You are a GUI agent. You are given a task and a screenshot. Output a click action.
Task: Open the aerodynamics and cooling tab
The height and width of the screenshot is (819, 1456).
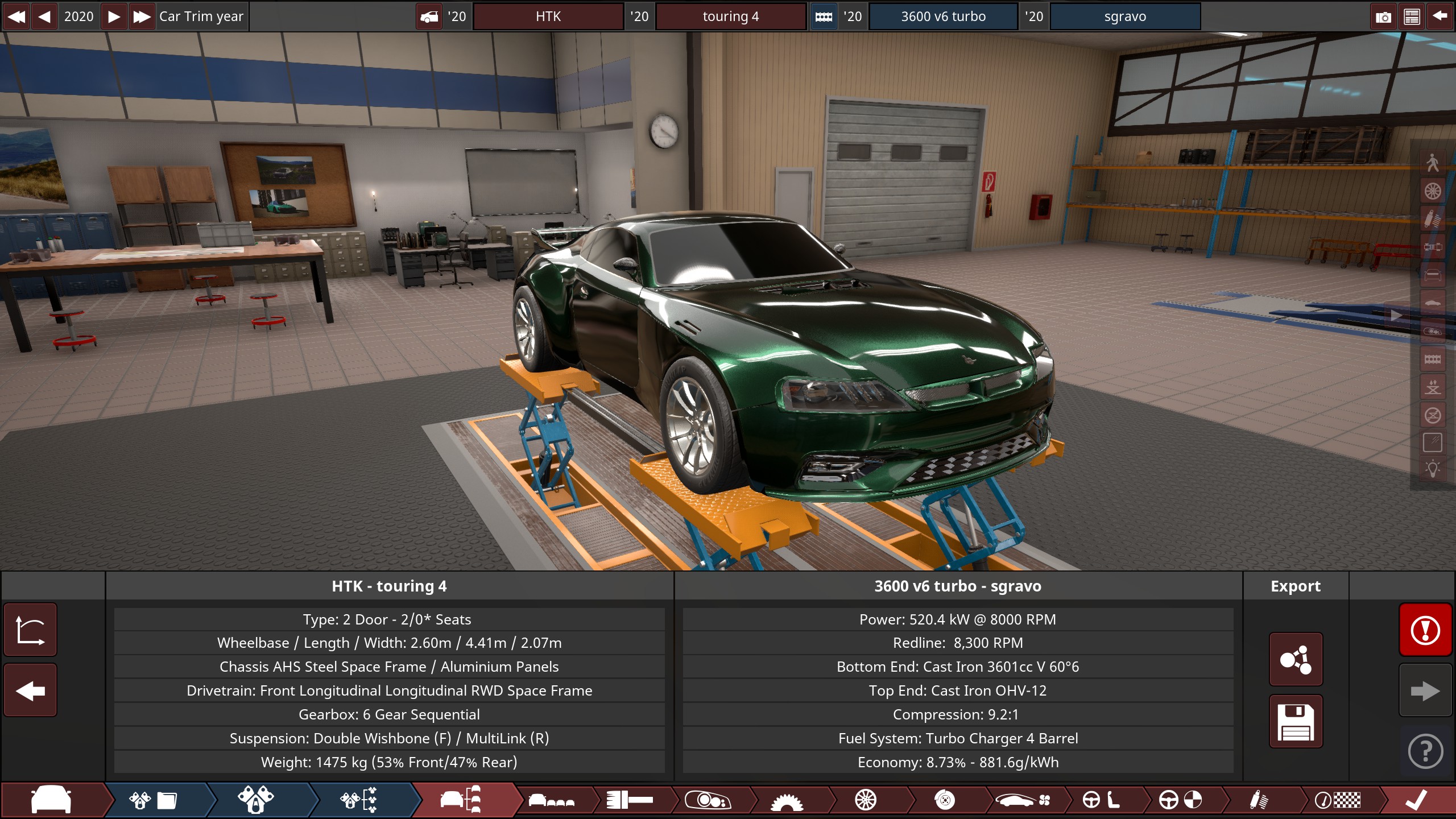click(x=1024, y=800)
